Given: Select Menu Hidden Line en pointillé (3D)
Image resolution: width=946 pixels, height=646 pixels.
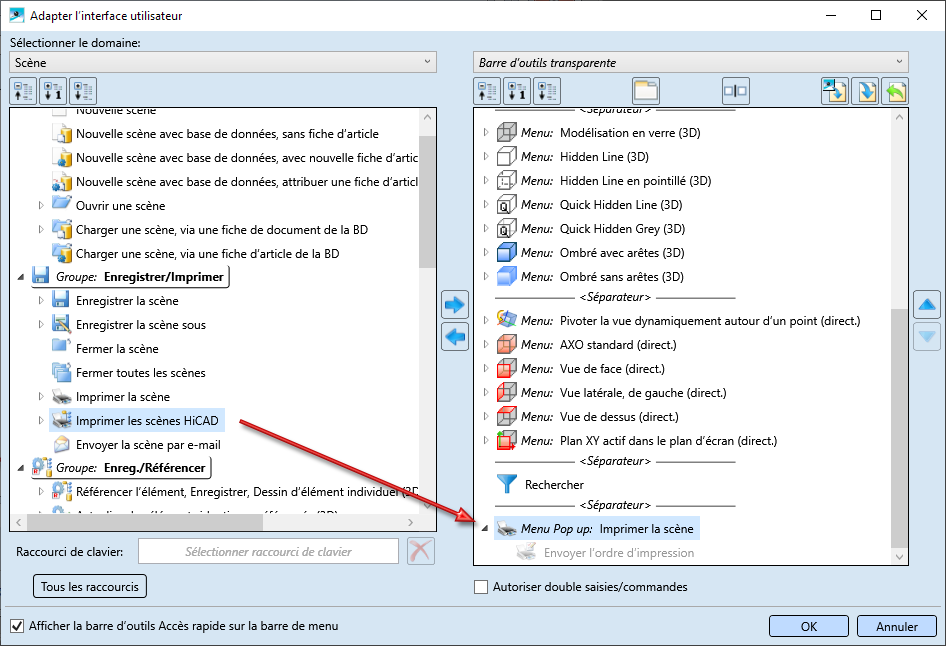Looking at the screenshot, I should [616, 180].
